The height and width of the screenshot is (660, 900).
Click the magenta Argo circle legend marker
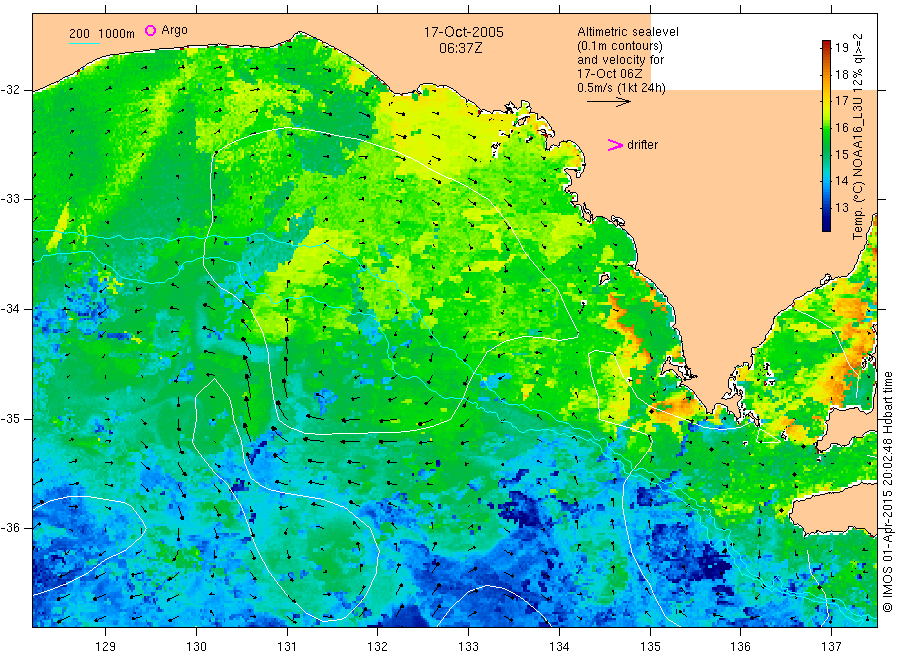pos(150,30)
